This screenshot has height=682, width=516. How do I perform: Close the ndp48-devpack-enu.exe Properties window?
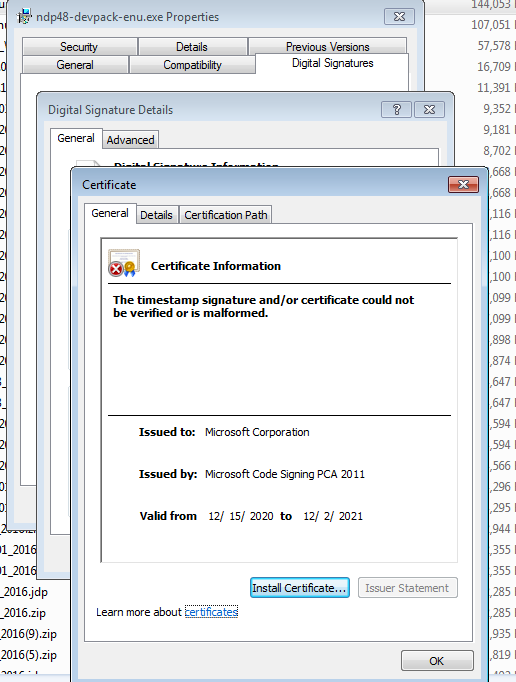click(x=399, y=17)
